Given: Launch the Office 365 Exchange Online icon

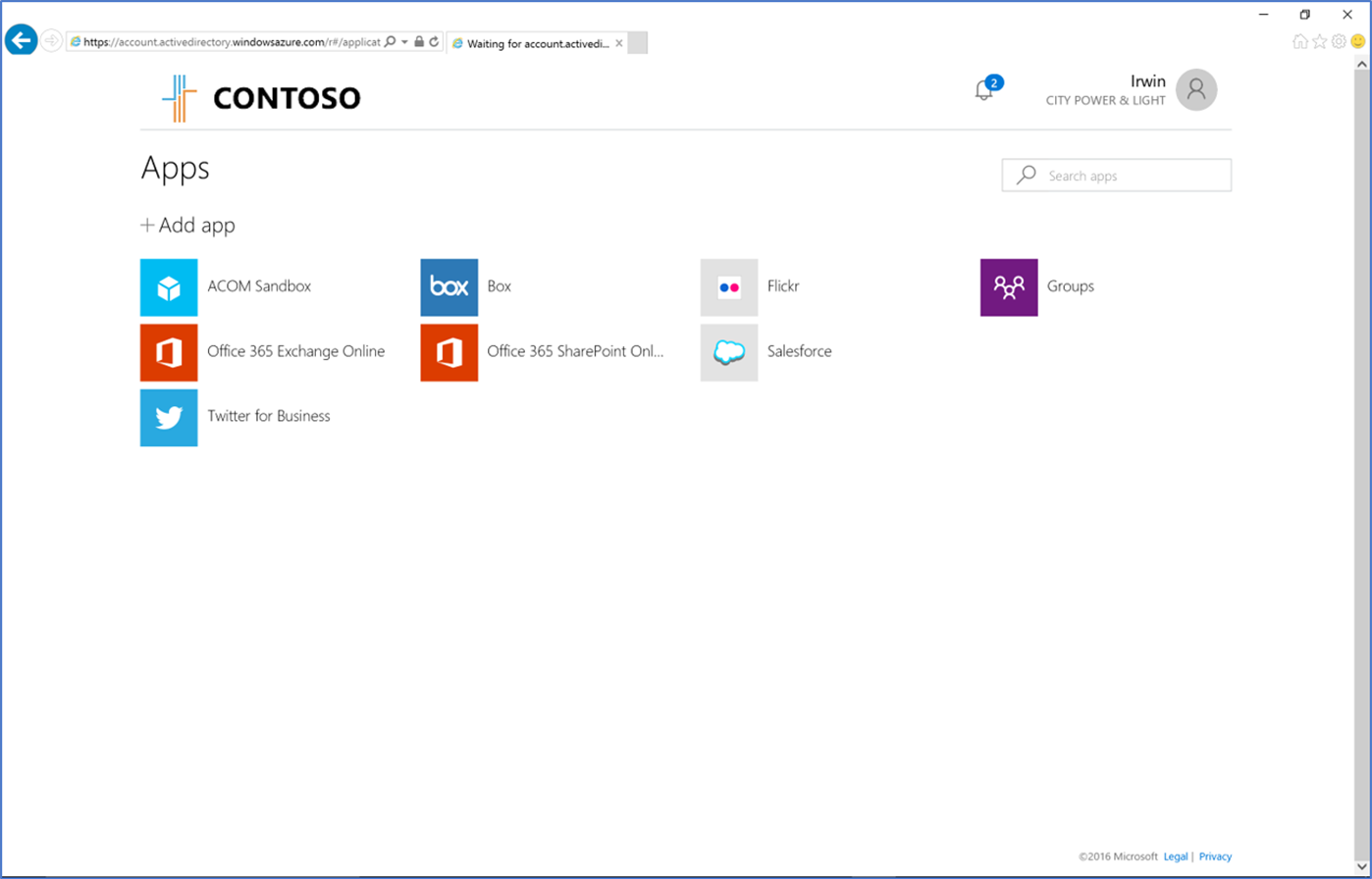Looking at the screenshot, I should coord(169,352).
